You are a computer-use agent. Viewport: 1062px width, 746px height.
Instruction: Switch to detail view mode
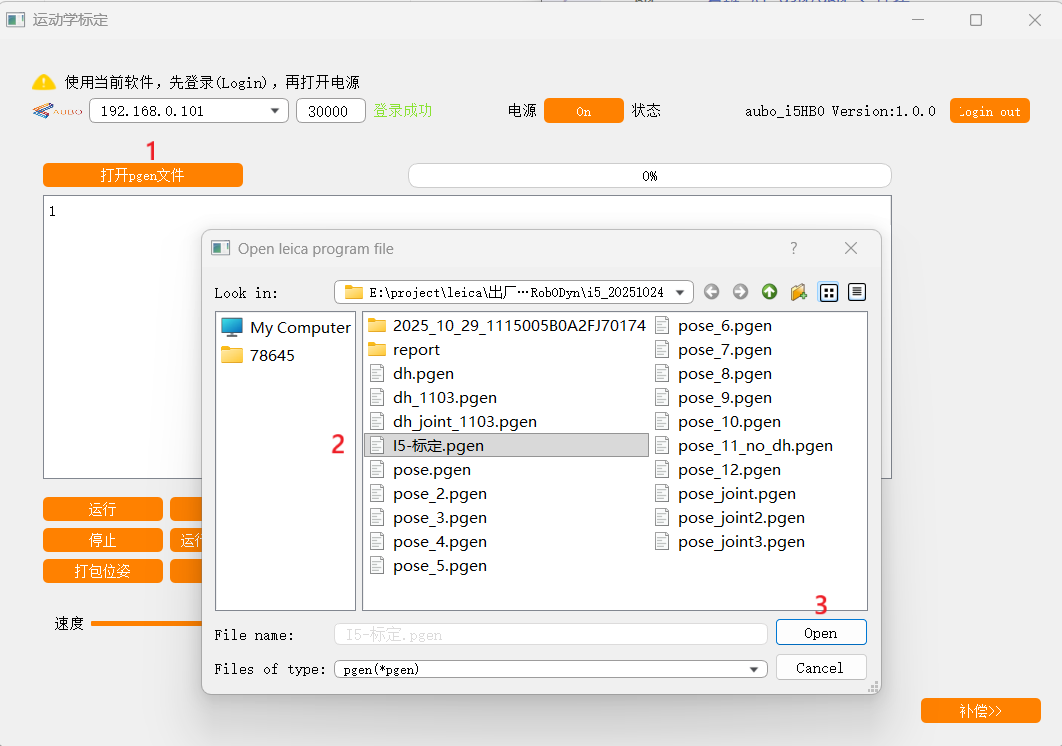pyautogui.click(x=857, y=292)
